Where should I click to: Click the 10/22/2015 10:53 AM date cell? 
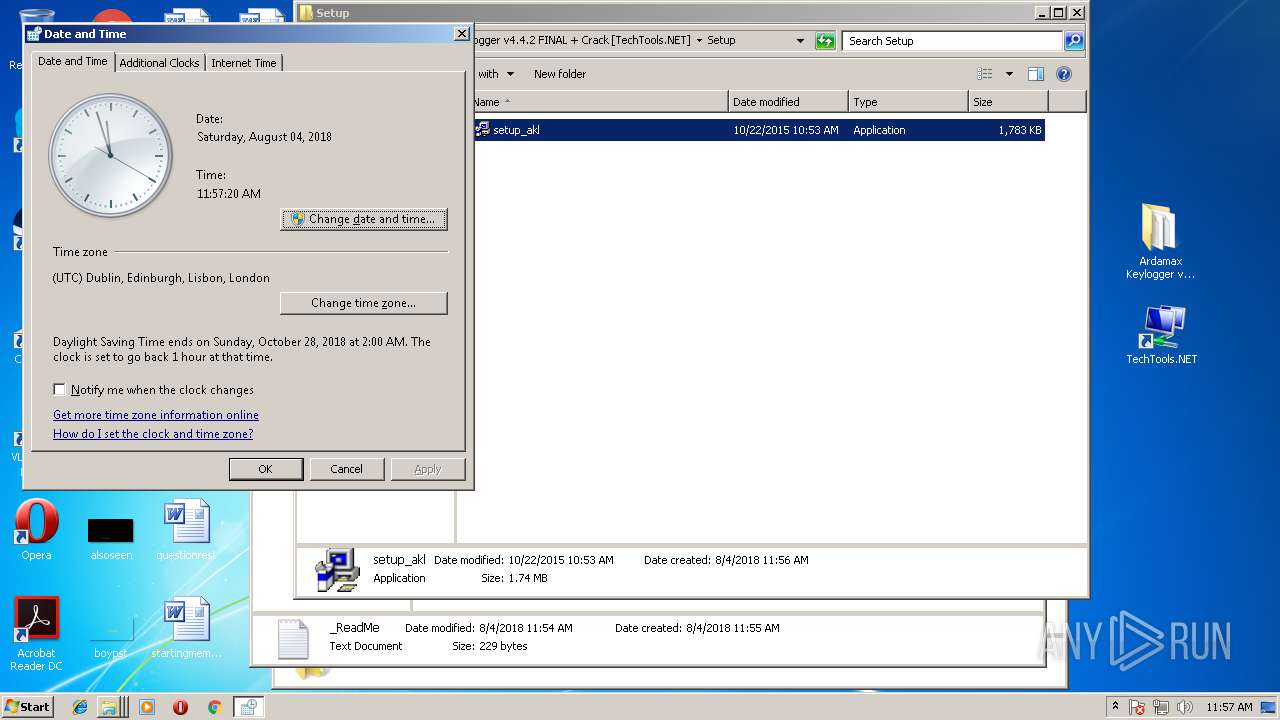tap(786, 130)
